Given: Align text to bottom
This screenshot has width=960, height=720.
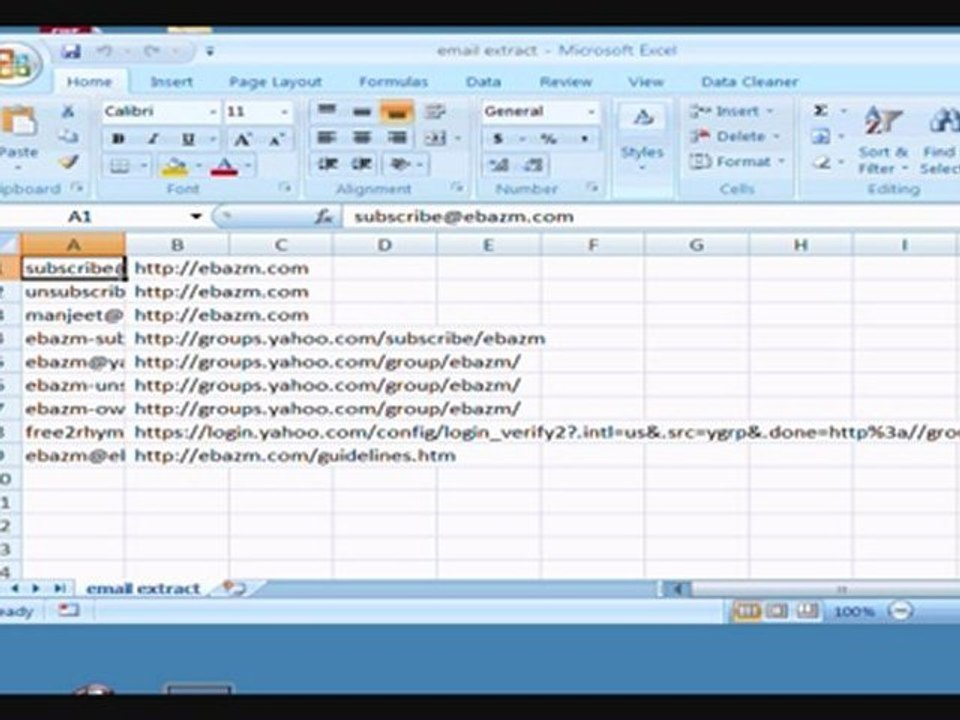Looking at the screenshot, I should [x=397, y=111].
